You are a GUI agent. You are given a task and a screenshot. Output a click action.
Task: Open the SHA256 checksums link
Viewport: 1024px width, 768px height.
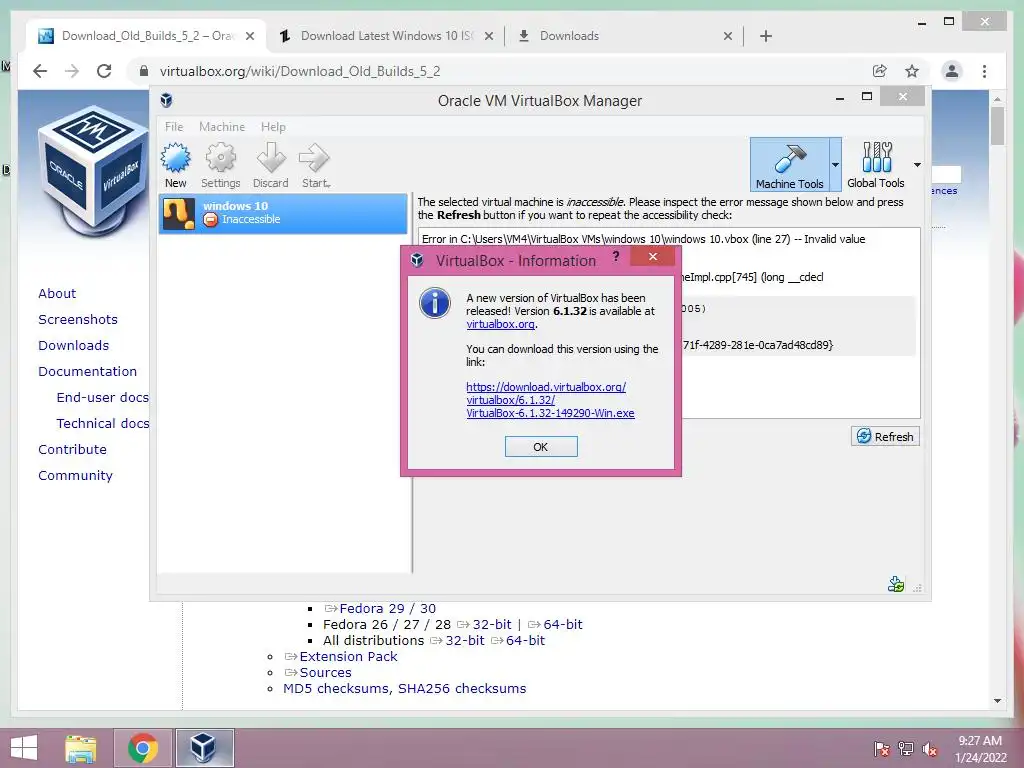[x=462, y=688]
